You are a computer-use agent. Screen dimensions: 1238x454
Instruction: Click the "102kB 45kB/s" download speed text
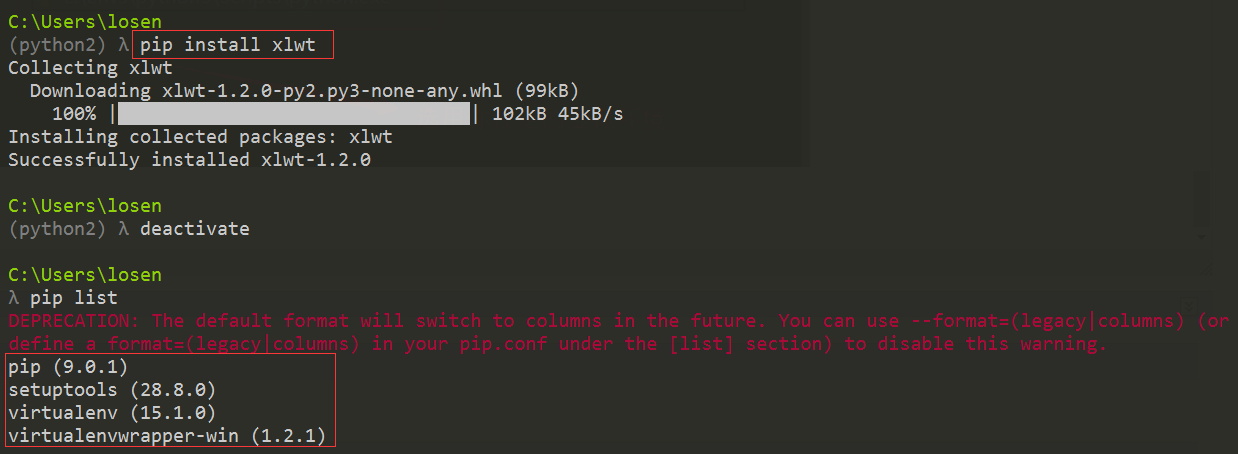coord(557,114)
